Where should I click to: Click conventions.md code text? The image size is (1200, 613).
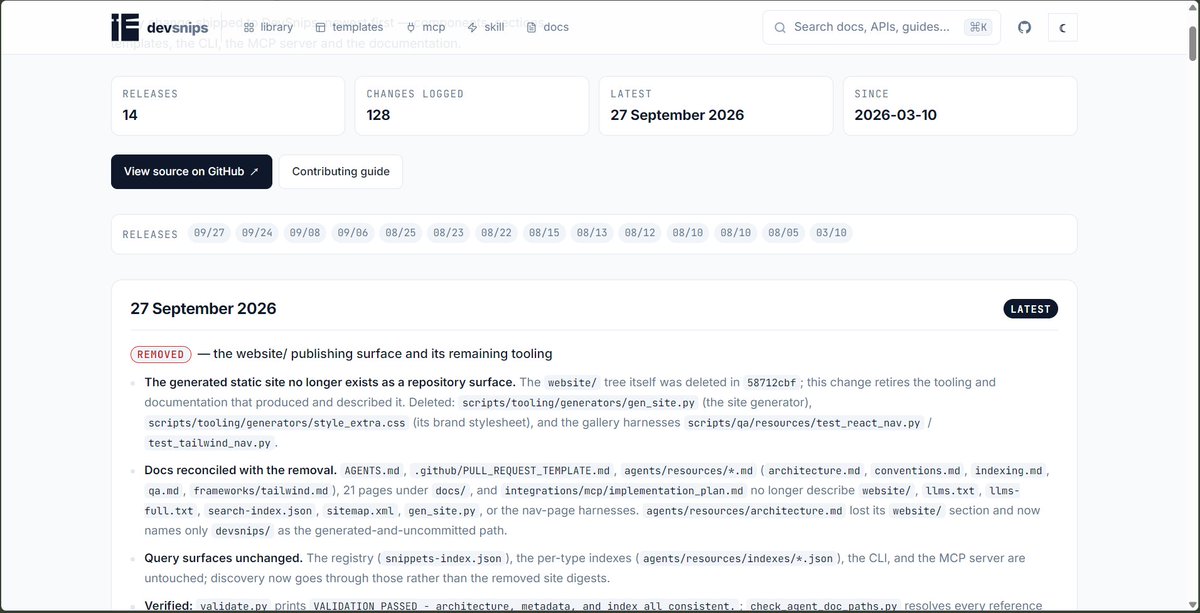point(918,470)
